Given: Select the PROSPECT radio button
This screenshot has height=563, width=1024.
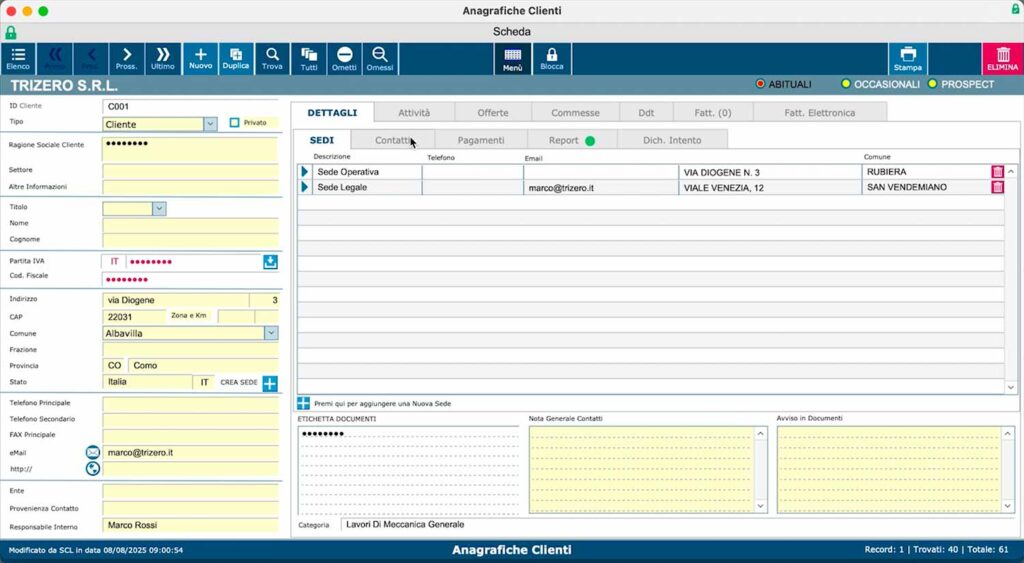Looking at the screenshot, I should [933, 84].
